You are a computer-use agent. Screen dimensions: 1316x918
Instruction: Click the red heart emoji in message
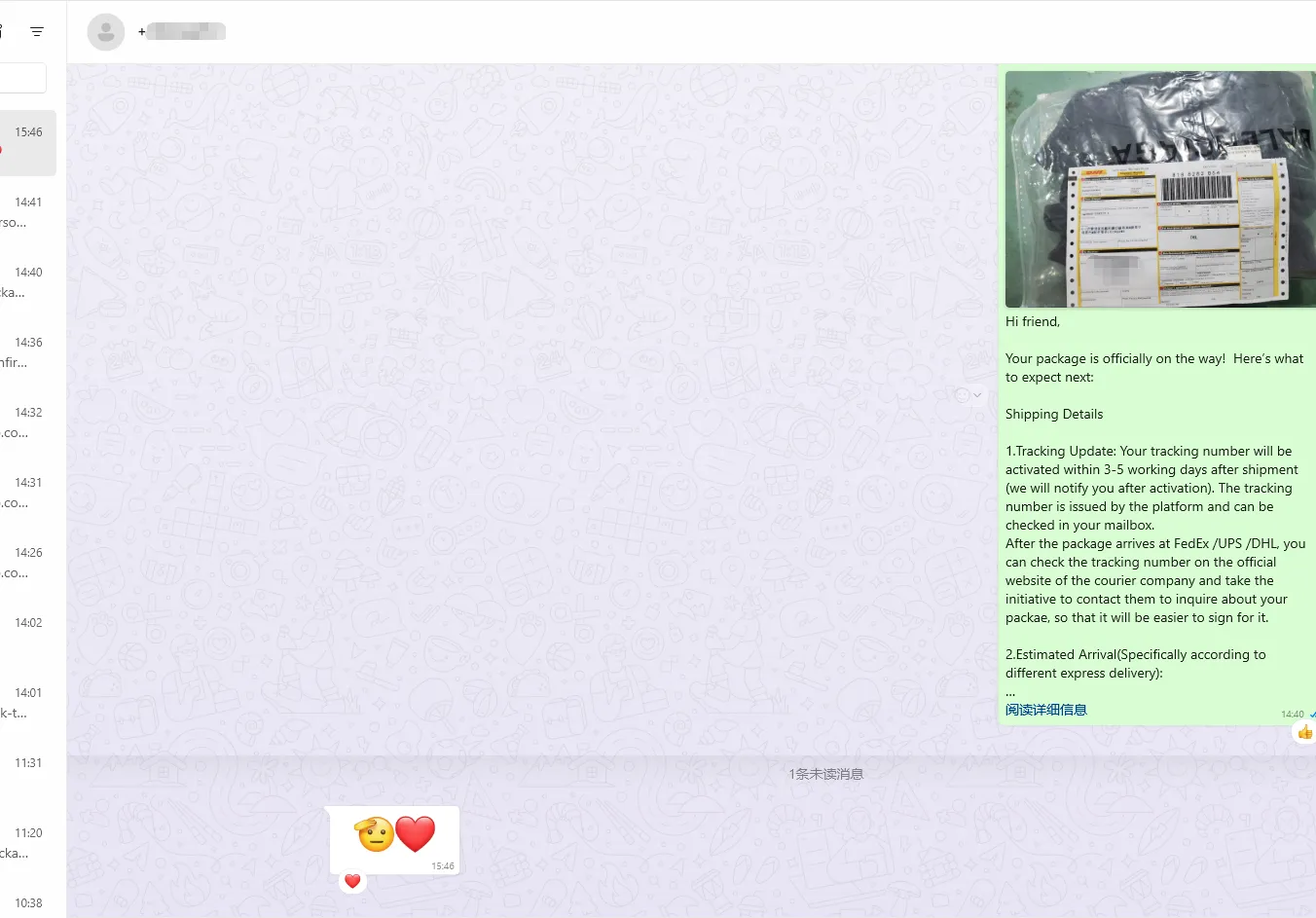[x=416, y=834]
